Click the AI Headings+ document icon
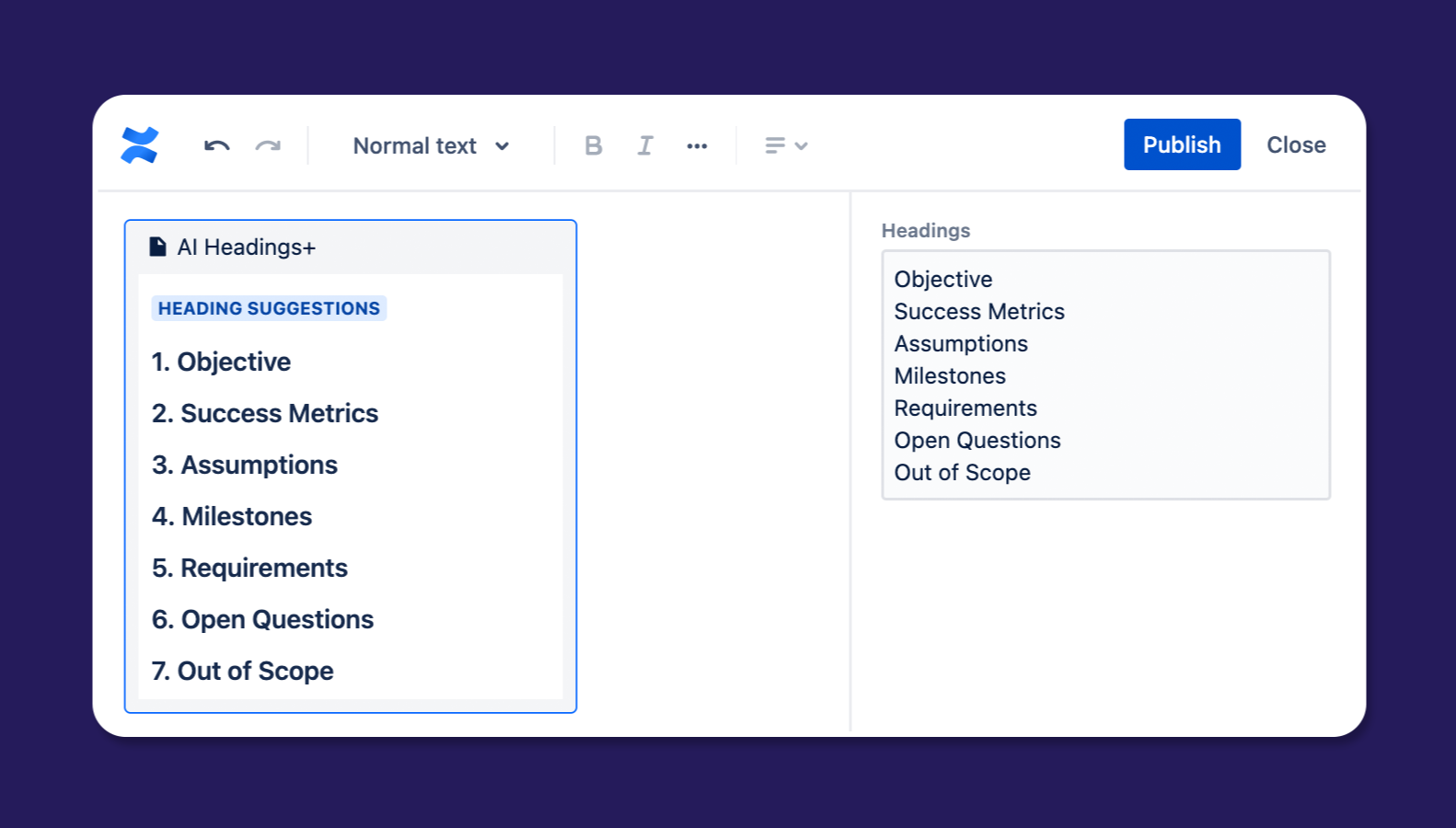Image resolution: width=1456 pixels, height=828 pixels. 158,247
